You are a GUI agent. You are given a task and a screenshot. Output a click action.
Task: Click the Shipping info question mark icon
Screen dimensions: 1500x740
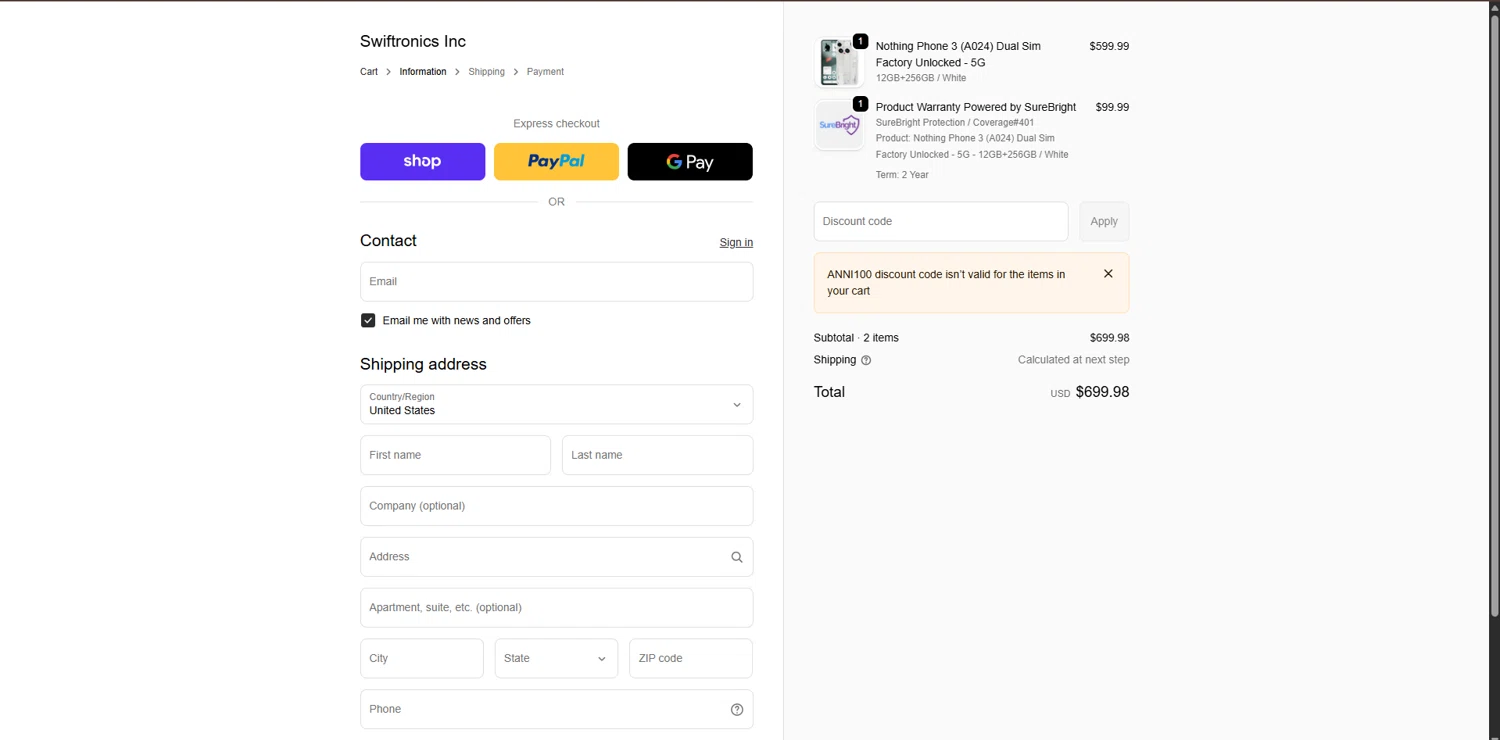coord(866,360)
